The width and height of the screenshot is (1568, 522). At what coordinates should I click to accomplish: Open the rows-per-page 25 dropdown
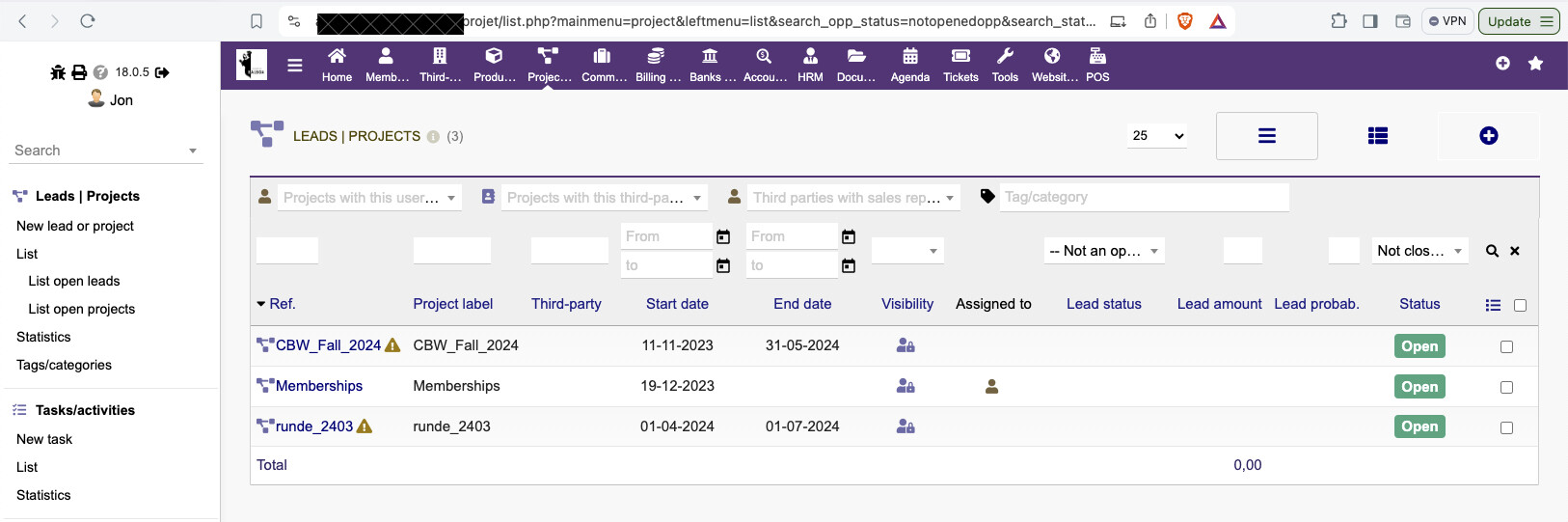coord(1157,136)
